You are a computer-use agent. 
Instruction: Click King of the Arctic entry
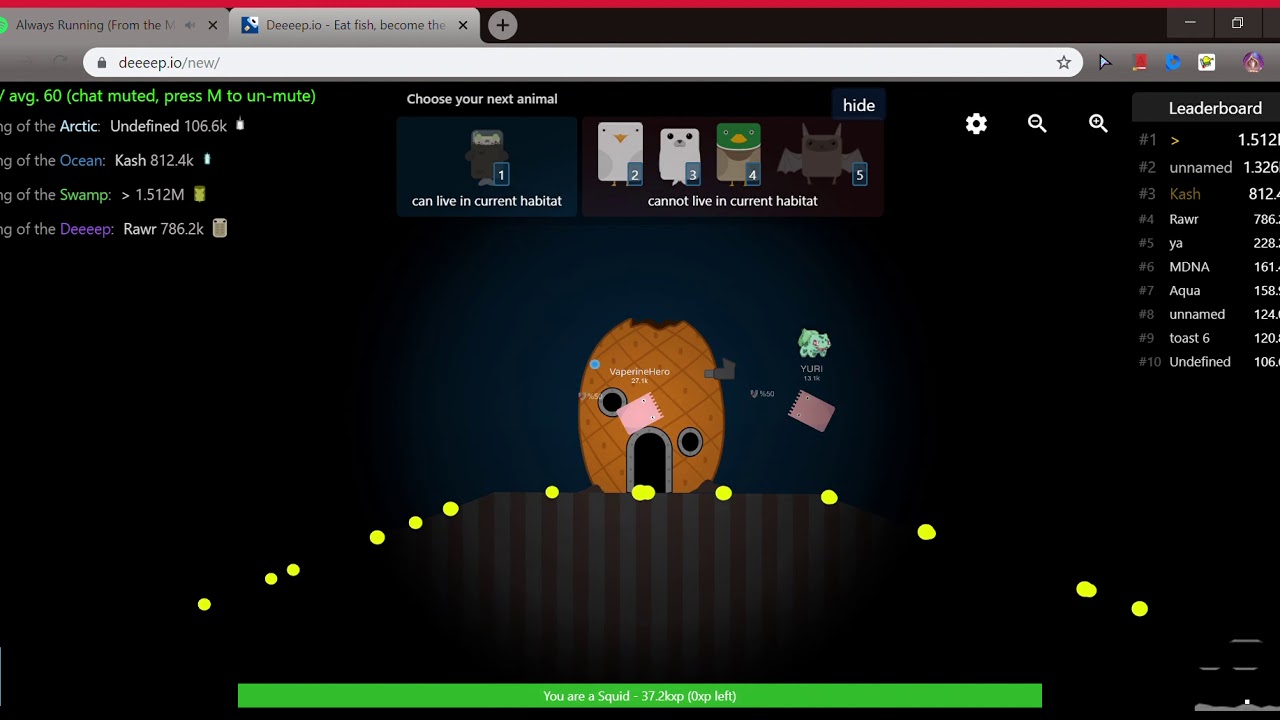point(122,126)
